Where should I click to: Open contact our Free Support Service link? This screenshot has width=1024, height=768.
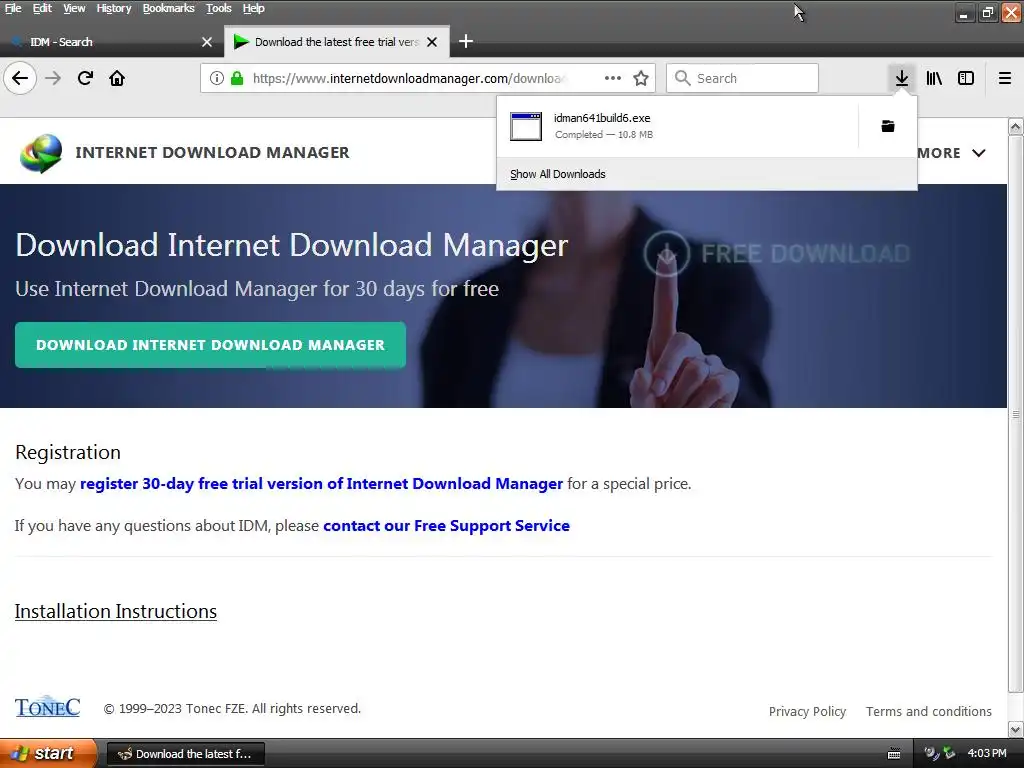click(x=447, y=526)
